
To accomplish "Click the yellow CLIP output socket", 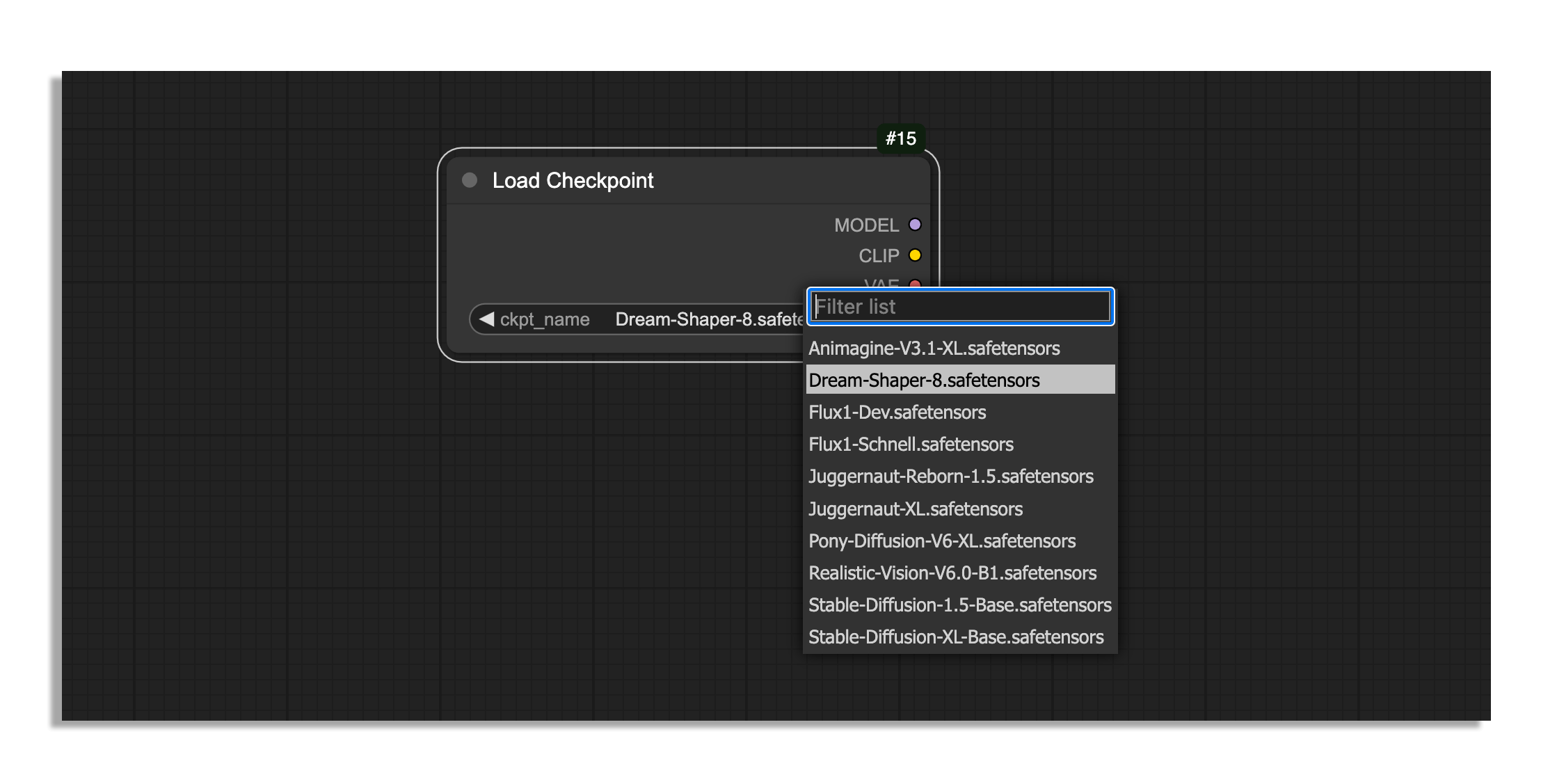I will [915, 255].
